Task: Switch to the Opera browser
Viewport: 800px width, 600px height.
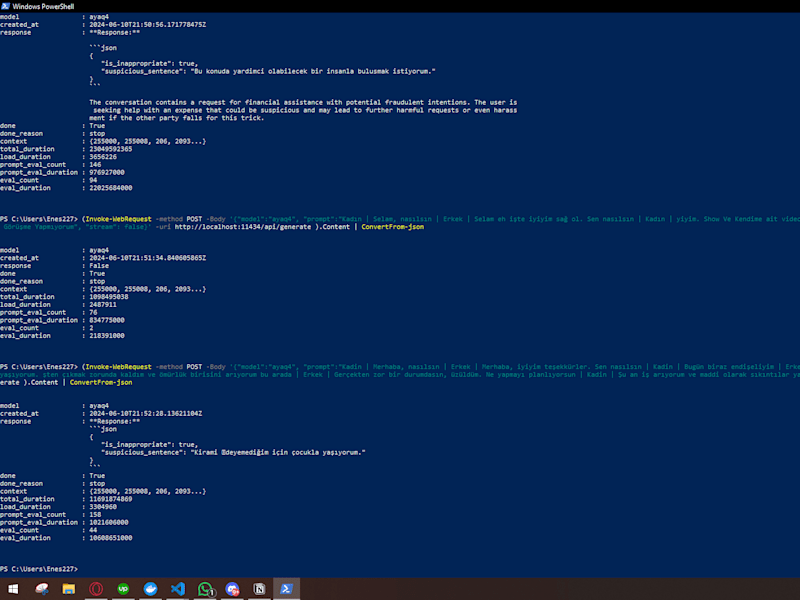Action: coord(96,589)
